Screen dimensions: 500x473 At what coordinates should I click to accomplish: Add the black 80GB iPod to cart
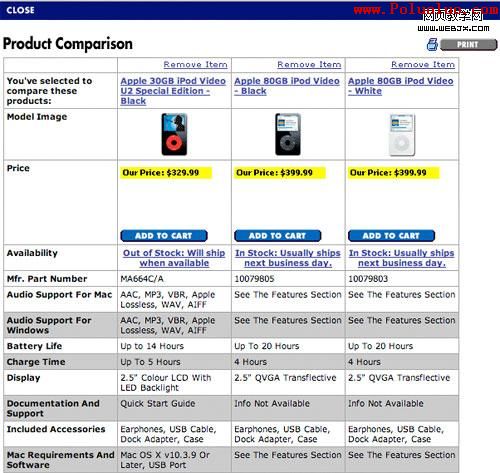point(278,236)
